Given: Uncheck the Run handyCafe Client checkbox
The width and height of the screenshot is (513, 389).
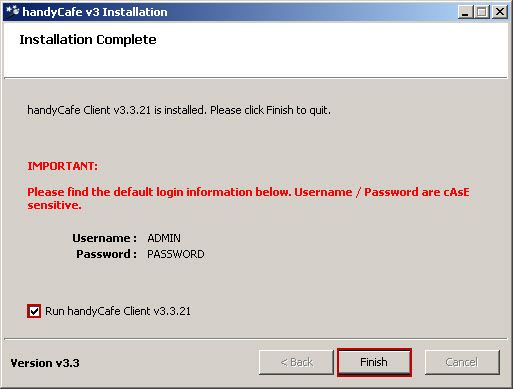Looking at the screenshot, I should click(x=34, y=311).
